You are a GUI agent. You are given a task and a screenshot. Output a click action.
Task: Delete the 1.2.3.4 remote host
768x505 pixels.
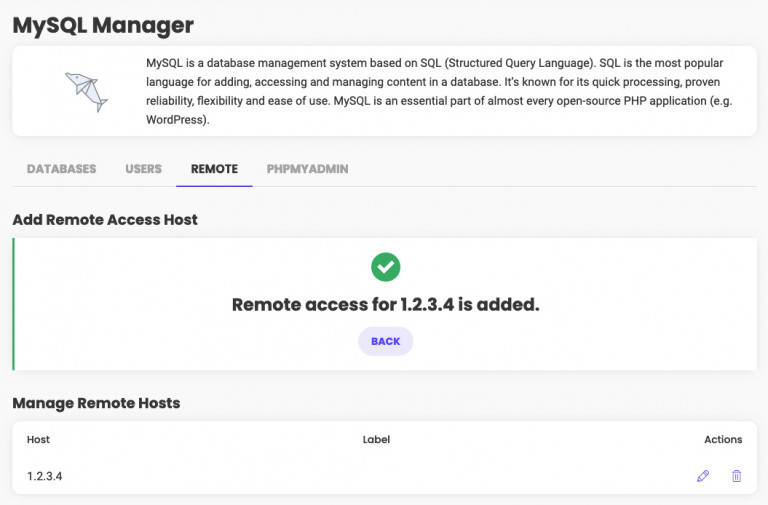pos(736,476)
